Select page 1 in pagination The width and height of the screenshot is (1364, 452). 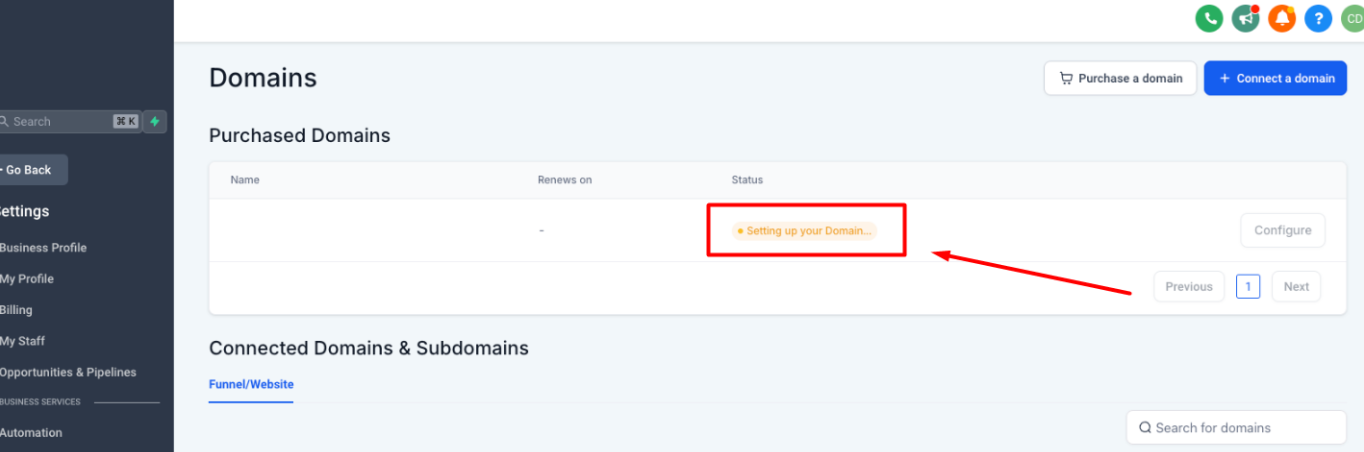point(1247,287)
